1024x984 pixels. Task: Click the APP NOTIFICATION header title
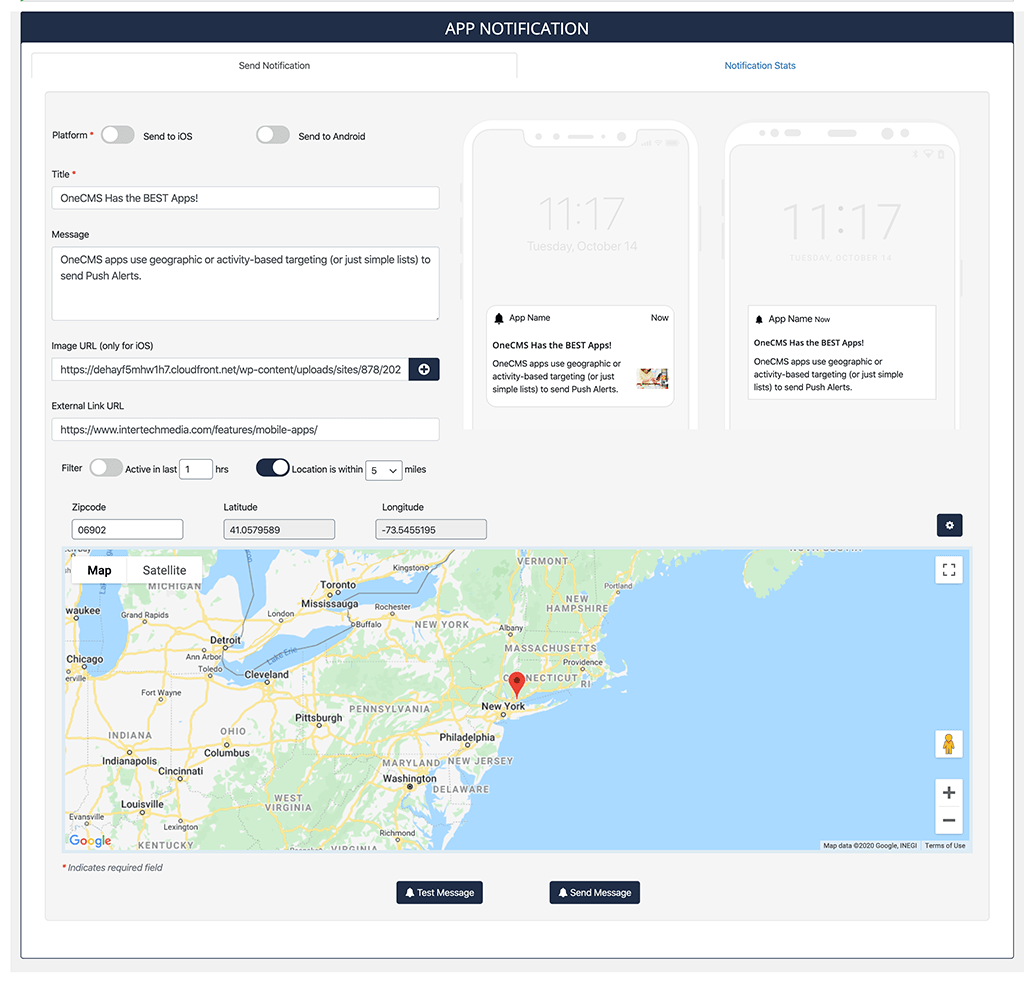click(517, 29)
